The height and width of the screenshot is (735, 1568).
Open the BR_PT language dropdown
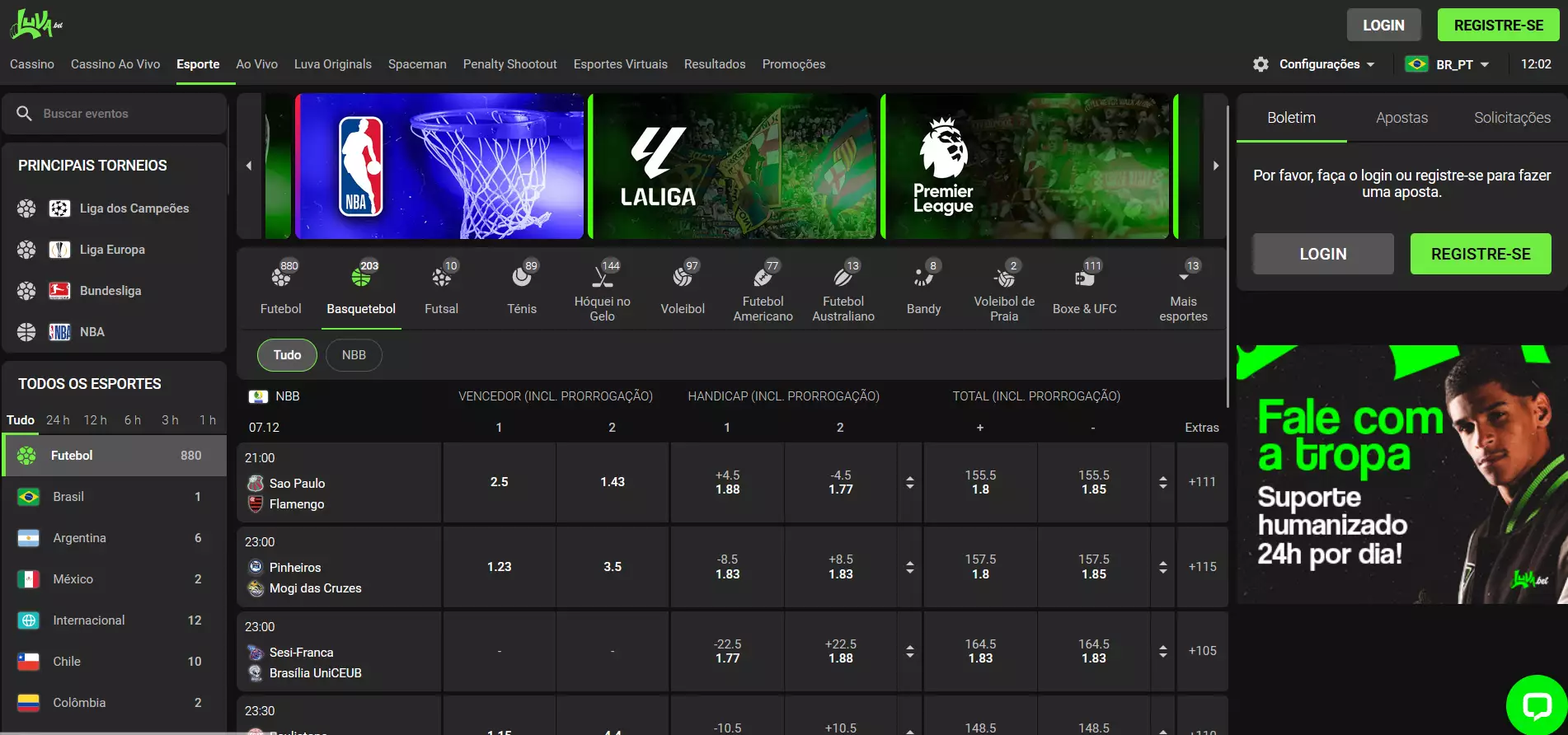[x=1448, y=64]
